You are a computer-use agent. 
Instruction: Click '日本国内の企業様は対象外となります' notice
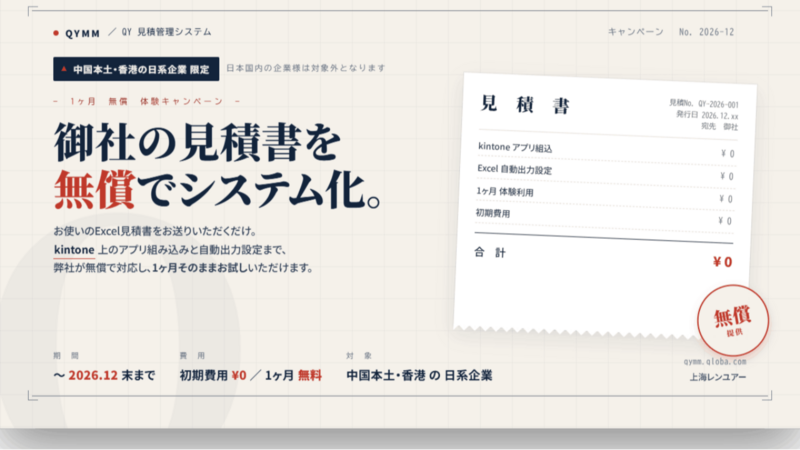[306, 68]
